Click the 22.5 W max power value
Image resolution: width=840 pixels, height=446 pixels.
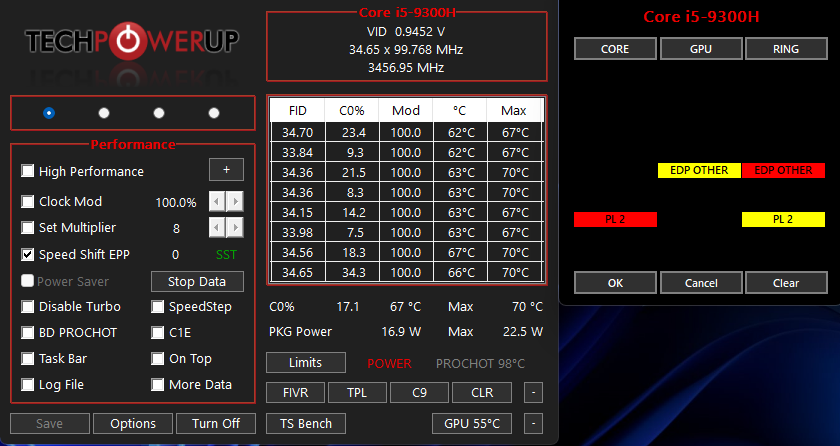(x=523, y=332)
